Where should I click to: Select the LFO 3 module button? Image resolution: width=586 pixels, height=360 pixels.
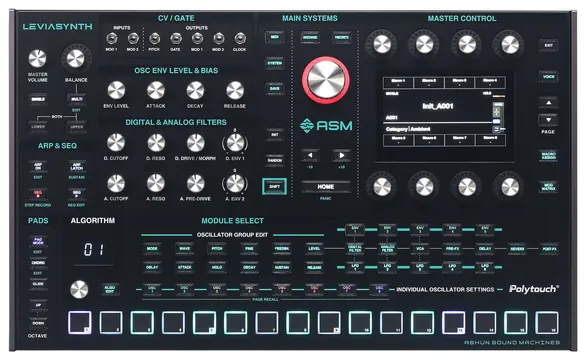click(420, 267)
